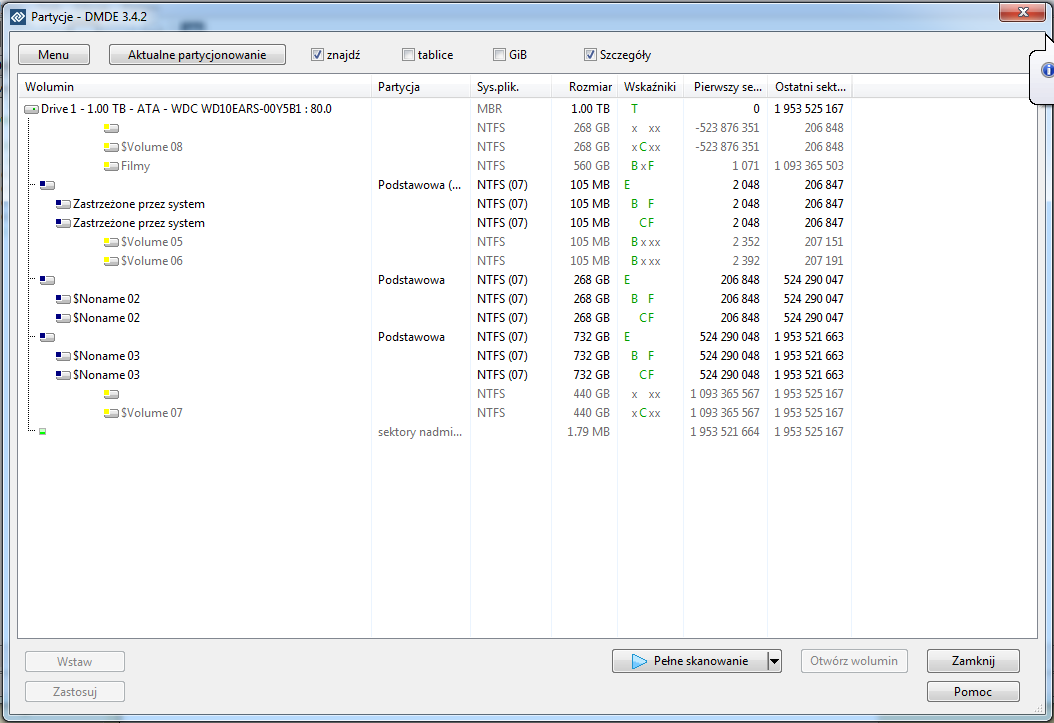Select the $Volume 06 name
The image size is (1054, 723).
click(152, 261)
